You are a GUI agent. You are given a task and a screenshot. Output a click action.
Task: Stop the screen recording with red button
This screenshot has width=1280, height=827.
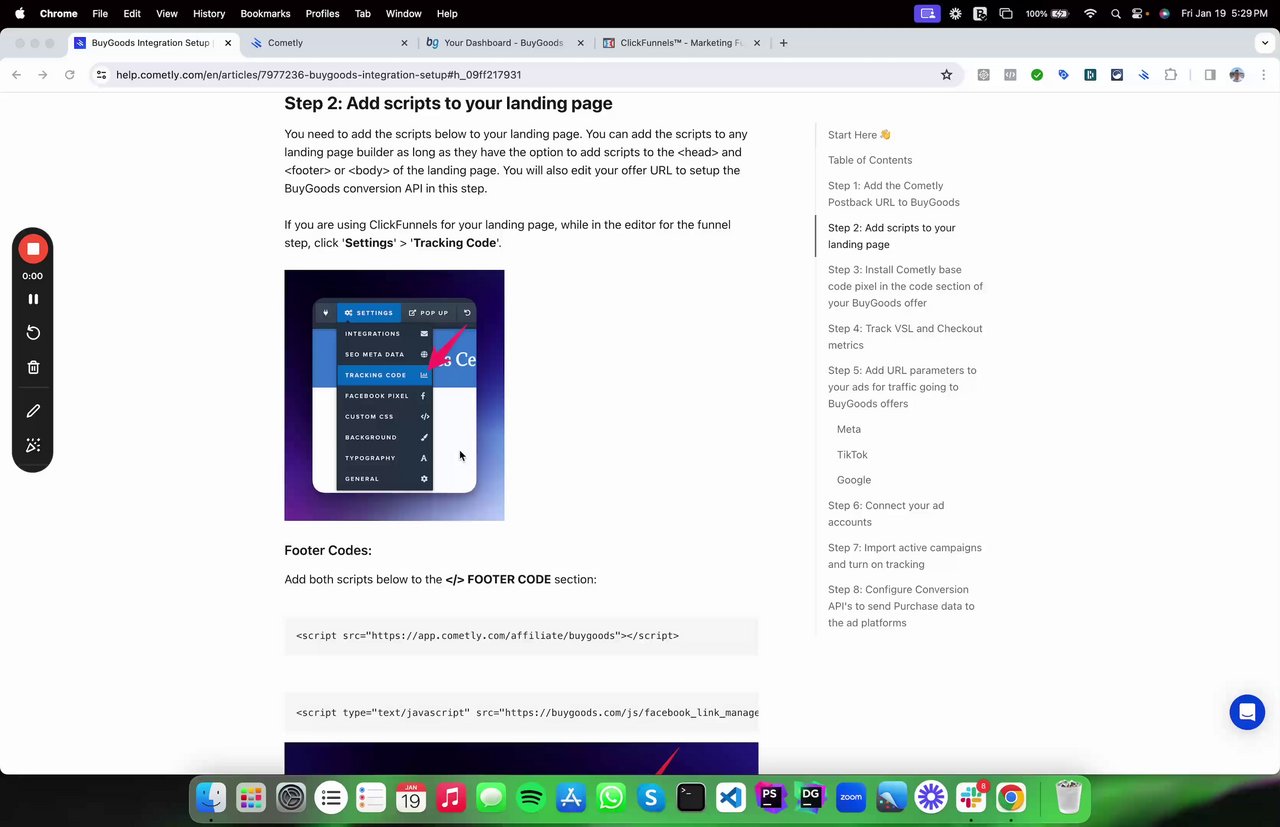pyautogui.click(x=33, y=248)
